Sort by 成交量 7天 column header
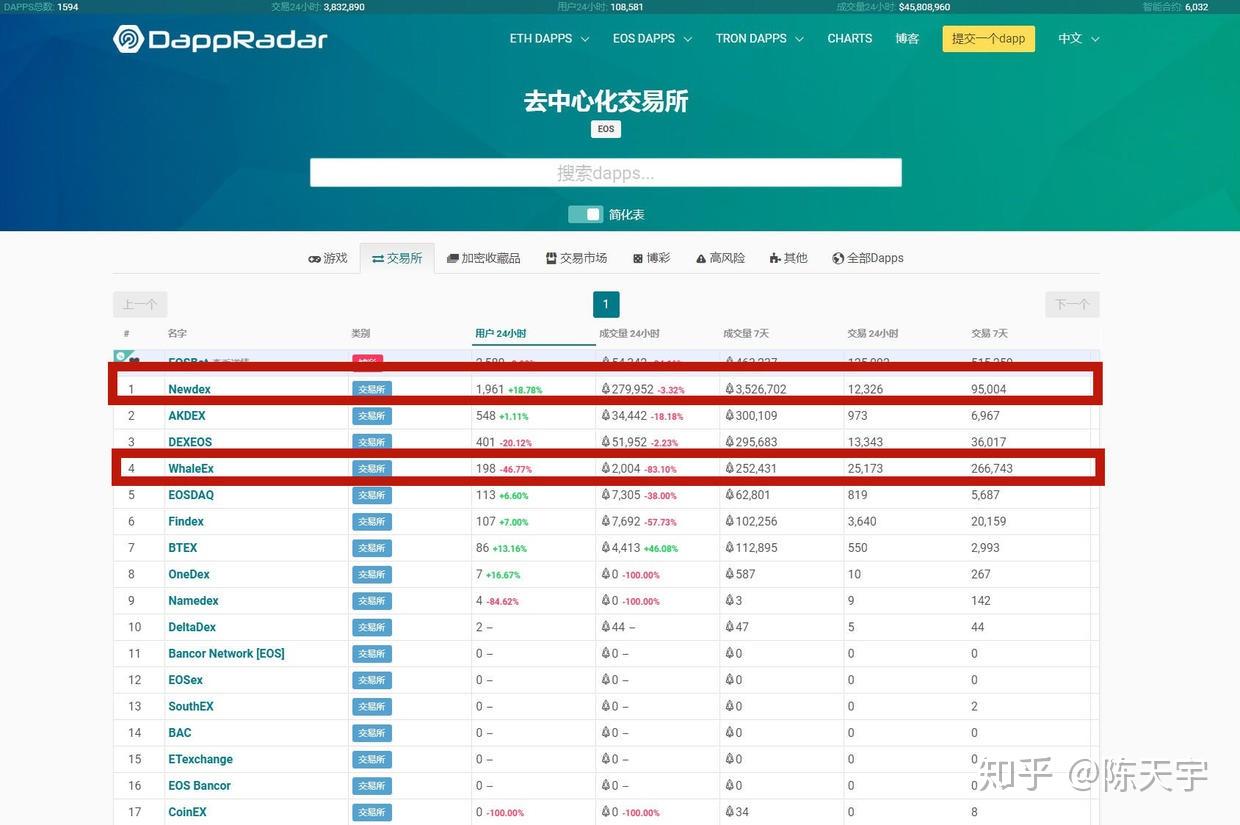1240x825 pixels. pos(746,333)
